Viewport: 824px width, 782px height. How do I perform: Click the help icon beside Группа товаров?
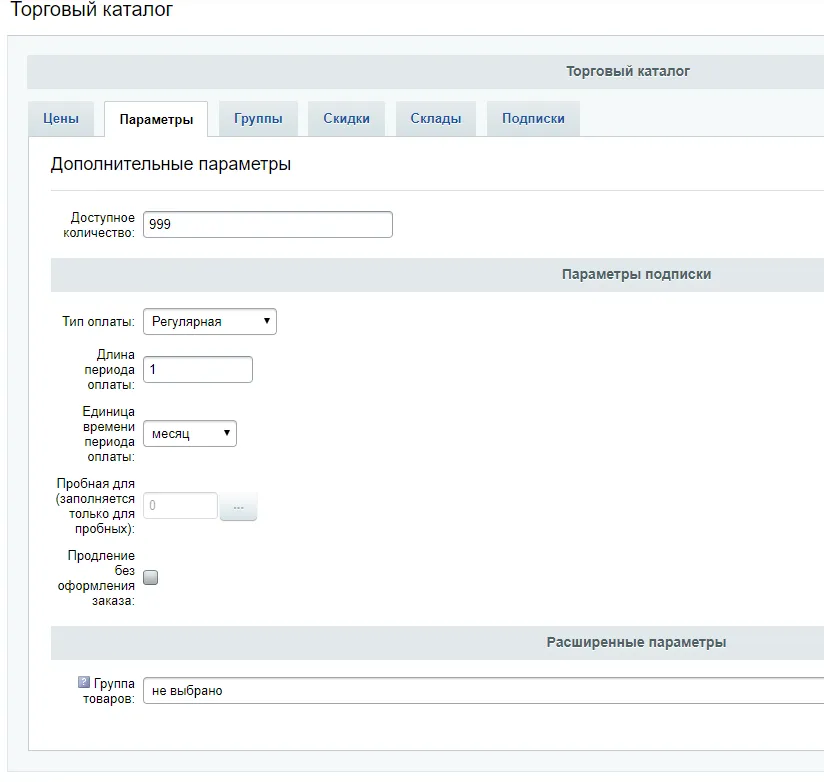click(x=84, y=683)
